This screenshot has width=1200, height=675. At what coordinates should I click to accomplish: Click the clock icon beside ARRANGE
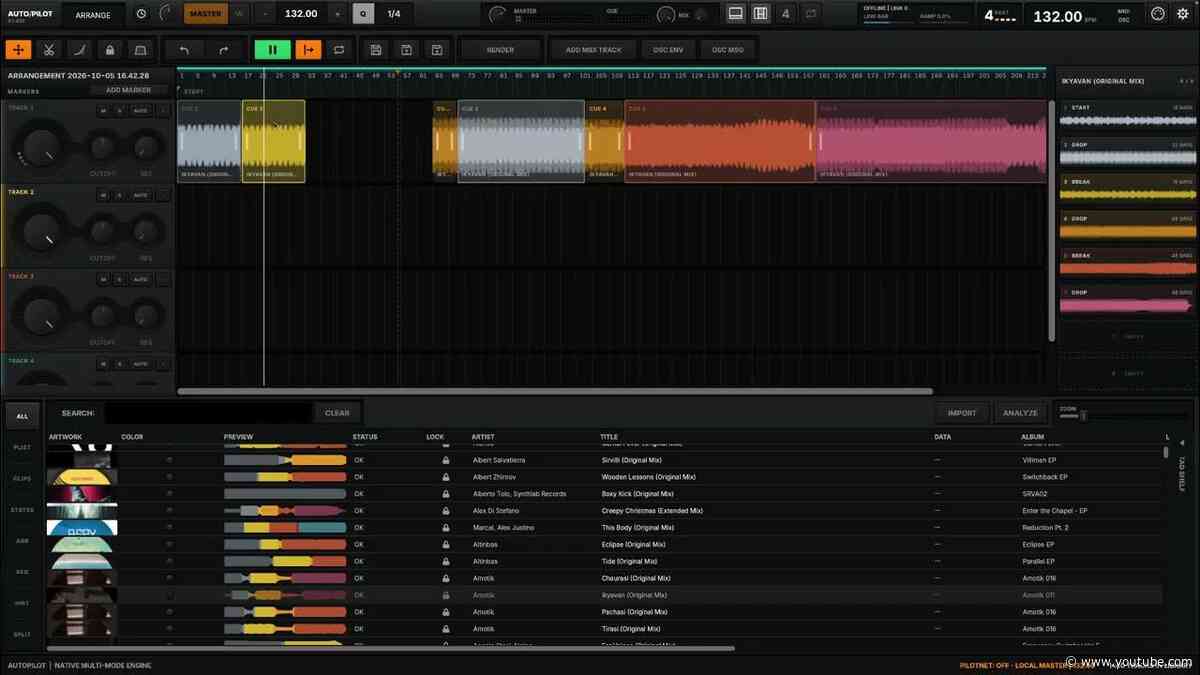coord(141,14)
